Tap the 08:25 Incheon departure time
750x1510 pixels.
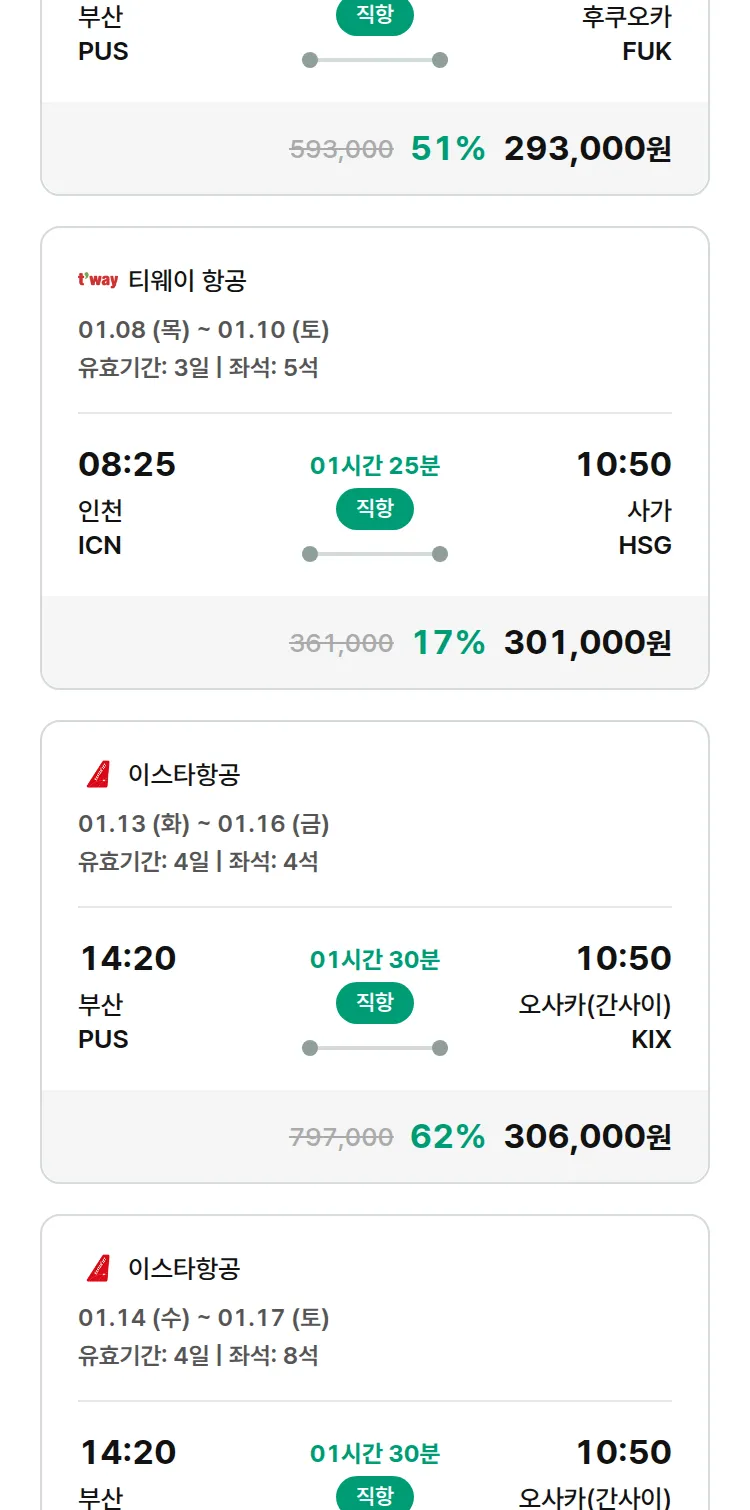pos(127,464)
